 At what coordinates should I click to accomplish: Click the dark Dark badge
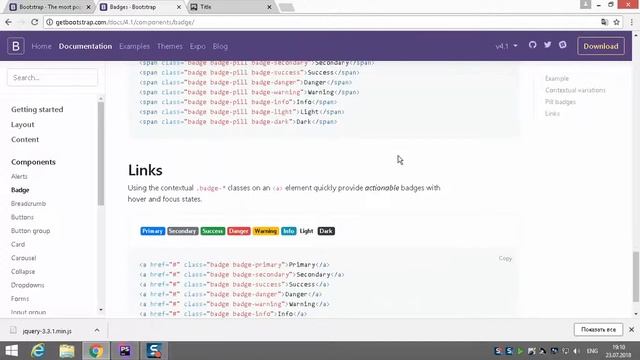point(326,231)
